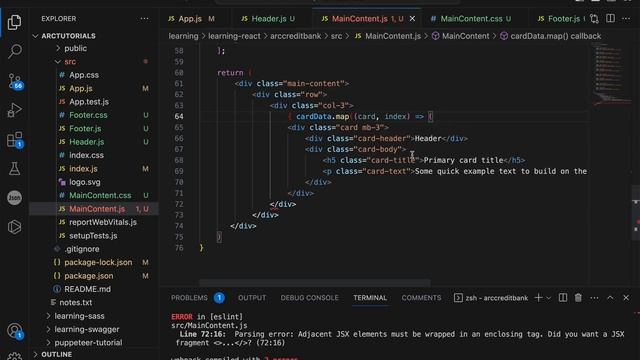
Task: Switch to the Footer.js editor tab
Action: coord(559,19)
